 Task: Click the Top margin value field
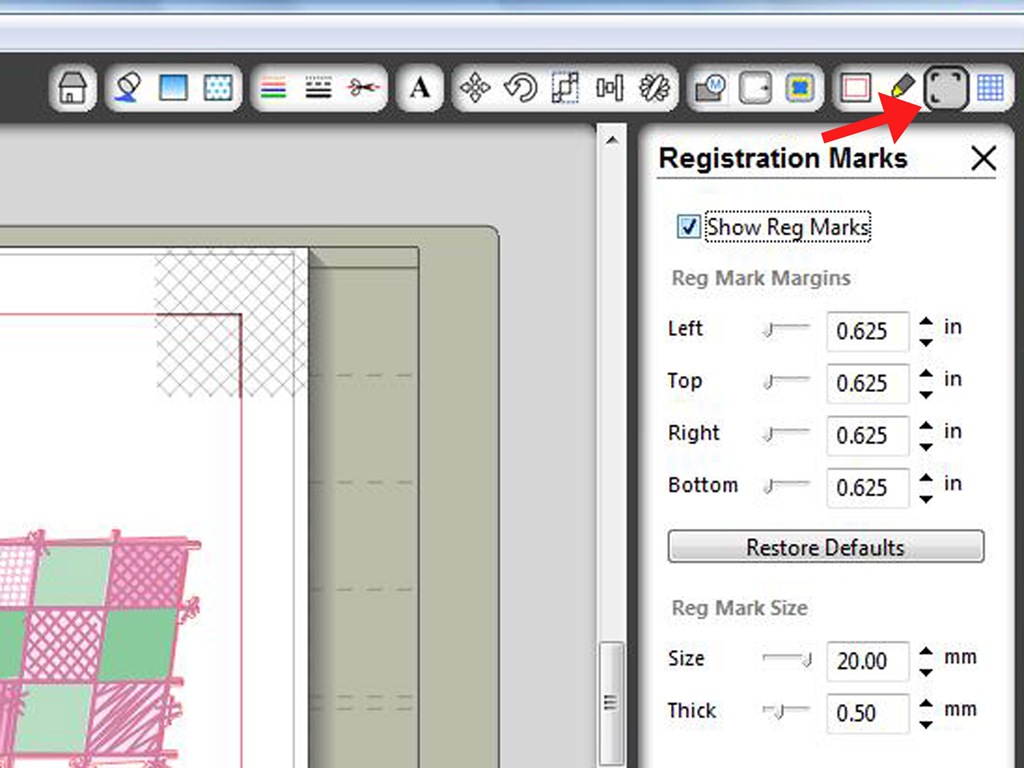click(867, 383)
